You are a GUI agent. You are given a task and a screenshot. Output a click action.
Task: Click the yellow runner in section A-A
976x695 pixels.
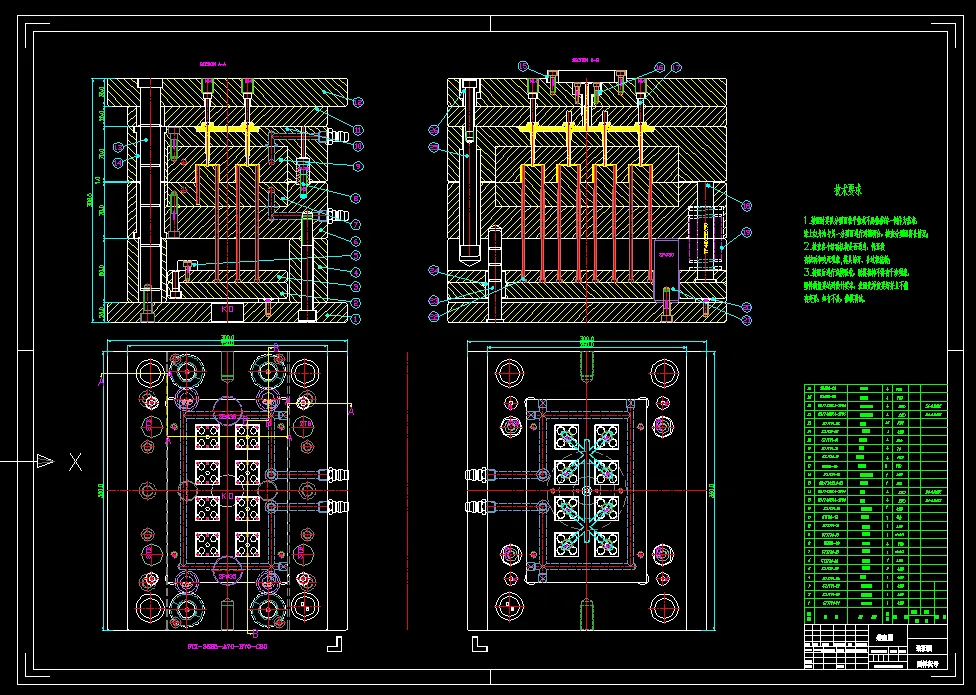click(x=227, y=128)
